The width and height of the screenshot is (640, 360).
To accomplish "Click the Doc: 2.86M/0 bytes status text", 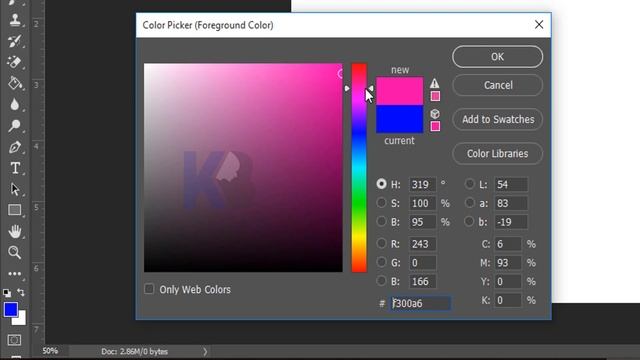I will pos(134,351).
